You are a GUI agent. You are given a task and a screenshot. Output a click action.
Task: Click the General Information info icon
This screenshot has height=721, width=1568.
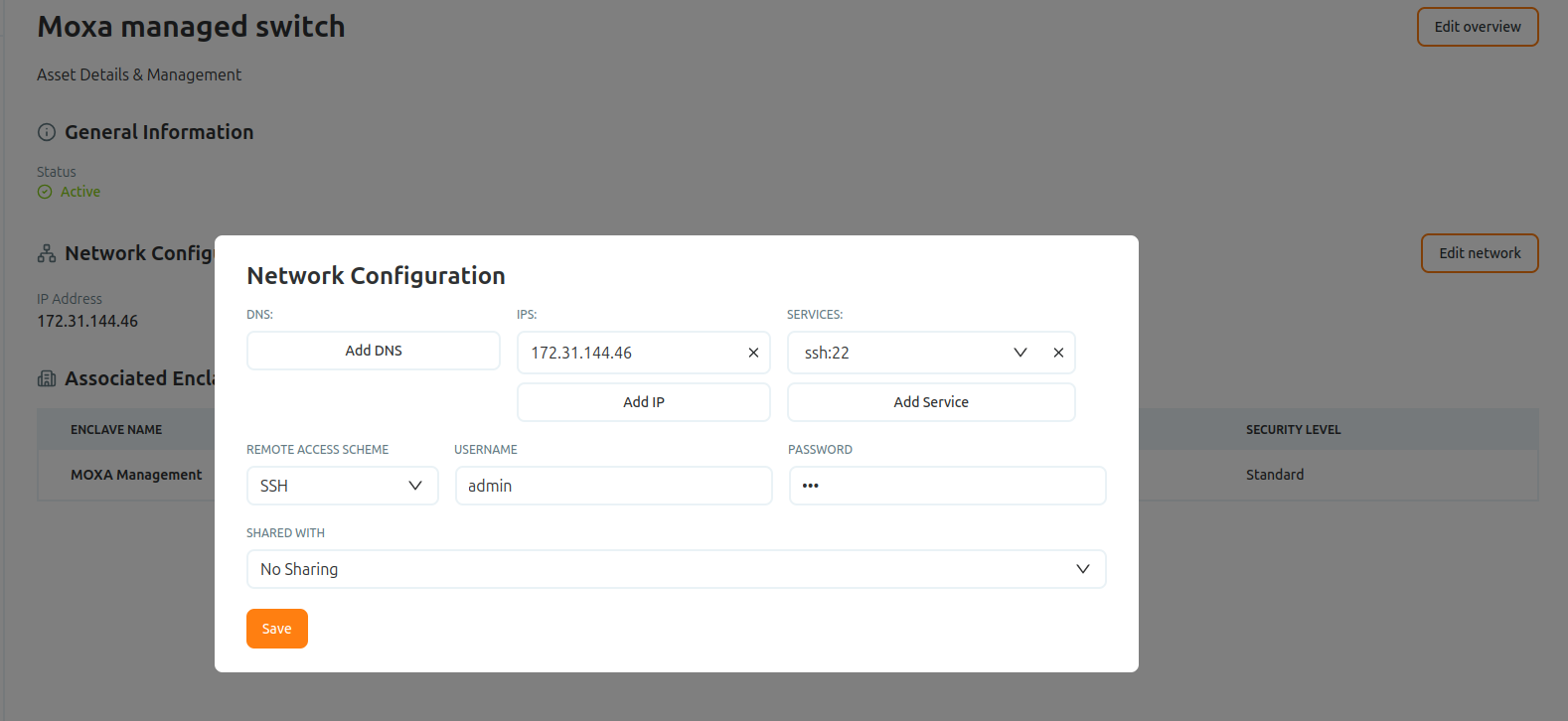(x=47, y=132)
